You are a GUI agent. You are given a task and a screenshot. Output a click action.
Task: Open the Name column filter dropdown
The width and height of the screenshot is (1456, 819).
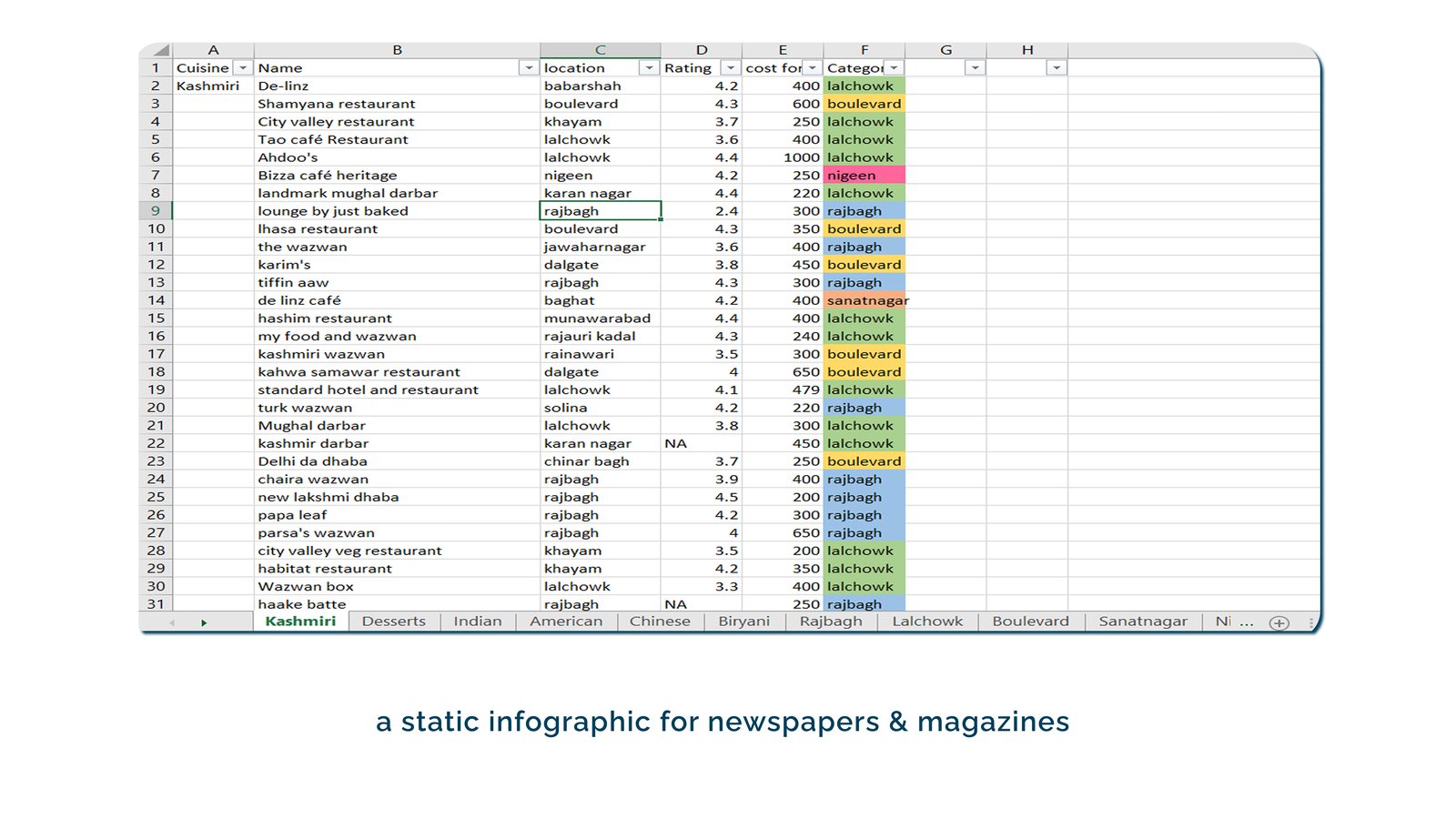coord(529,68)
